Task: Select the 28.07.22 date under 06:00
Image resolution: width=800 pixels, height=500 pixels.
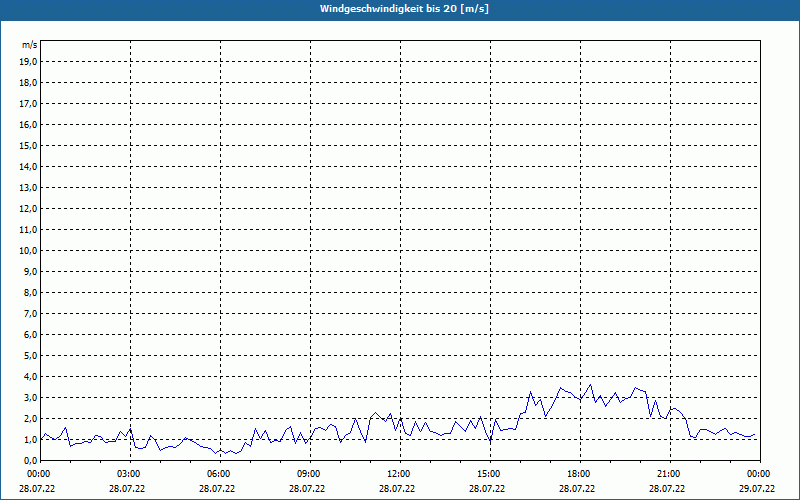Action: click(217, 489)
